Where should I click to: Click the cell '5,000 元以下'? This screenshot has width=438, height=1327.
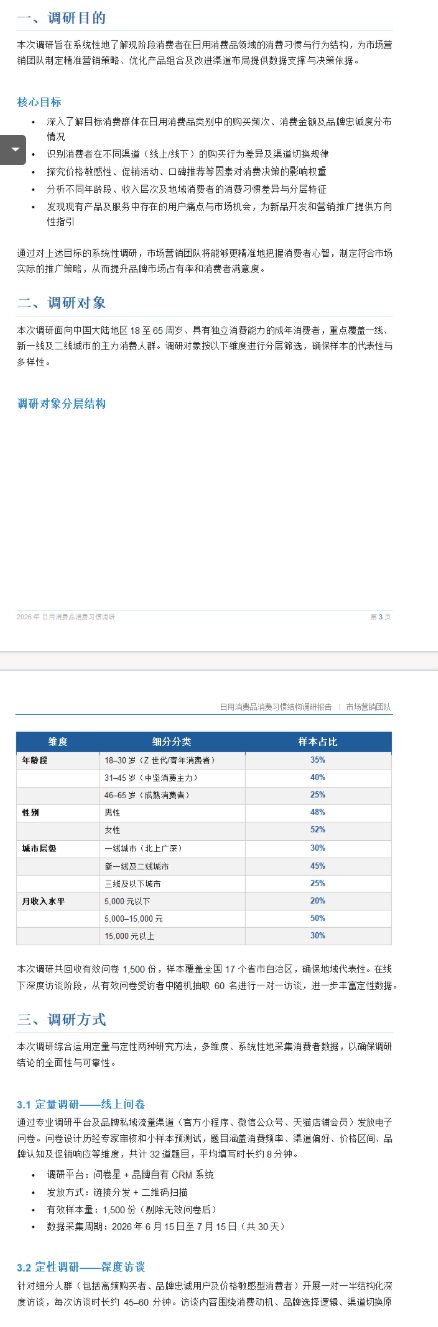coord(130,901)
